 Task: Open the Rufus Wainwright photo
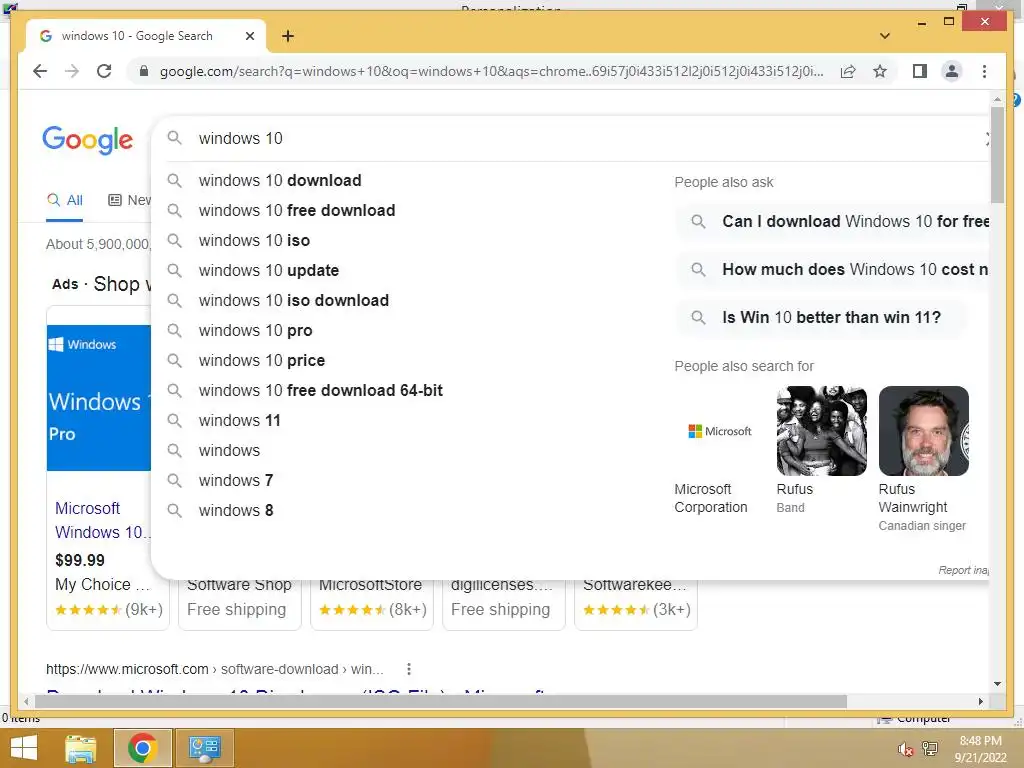pos(923,431)
